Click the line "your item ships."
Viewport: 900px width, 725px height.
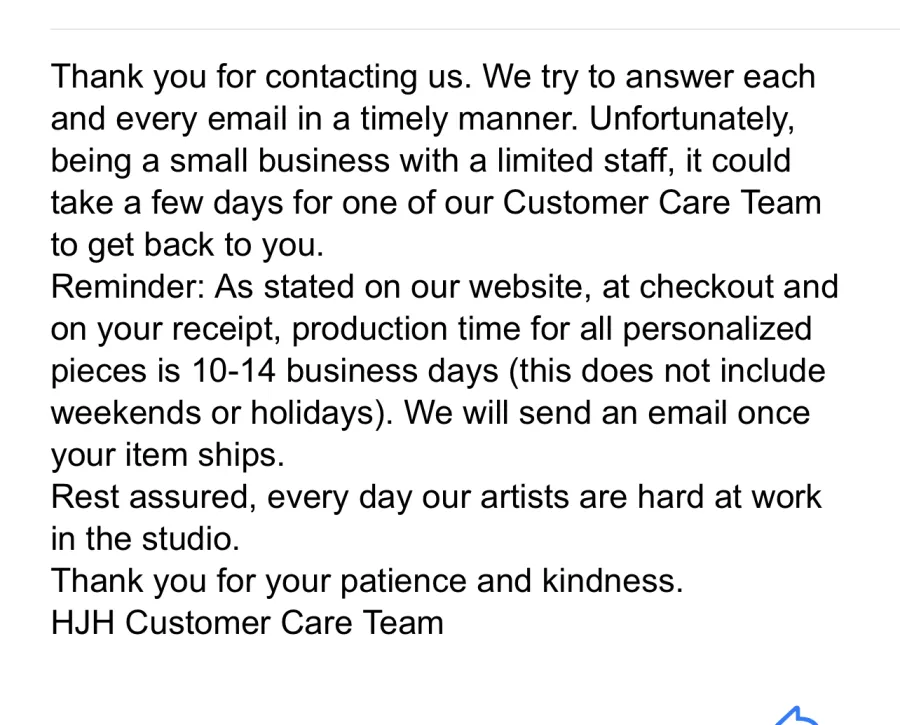167,455
